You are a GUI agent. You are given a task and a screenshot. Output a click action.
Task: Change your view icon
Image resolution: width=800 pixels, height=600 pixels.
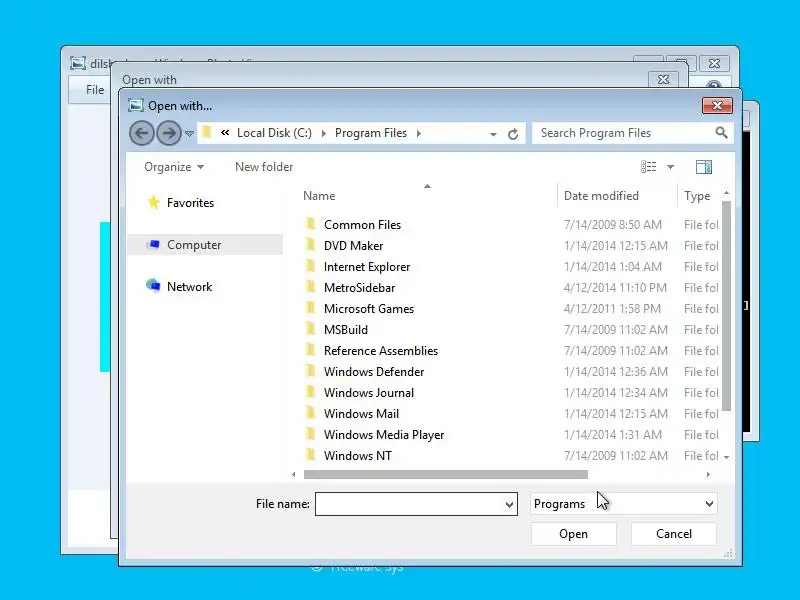tap(648, 167)
